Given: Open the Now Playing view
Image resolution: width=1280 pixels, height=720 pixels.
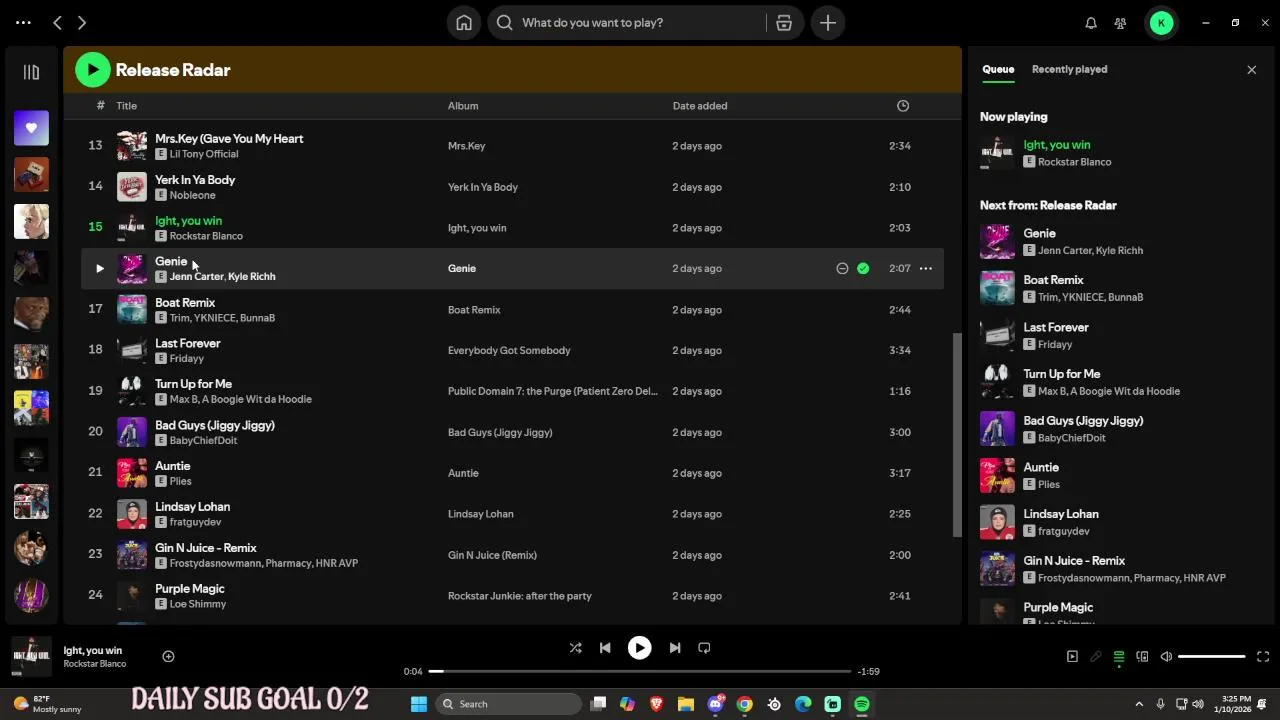Looking at the screenshot, I should point(1072,657).
